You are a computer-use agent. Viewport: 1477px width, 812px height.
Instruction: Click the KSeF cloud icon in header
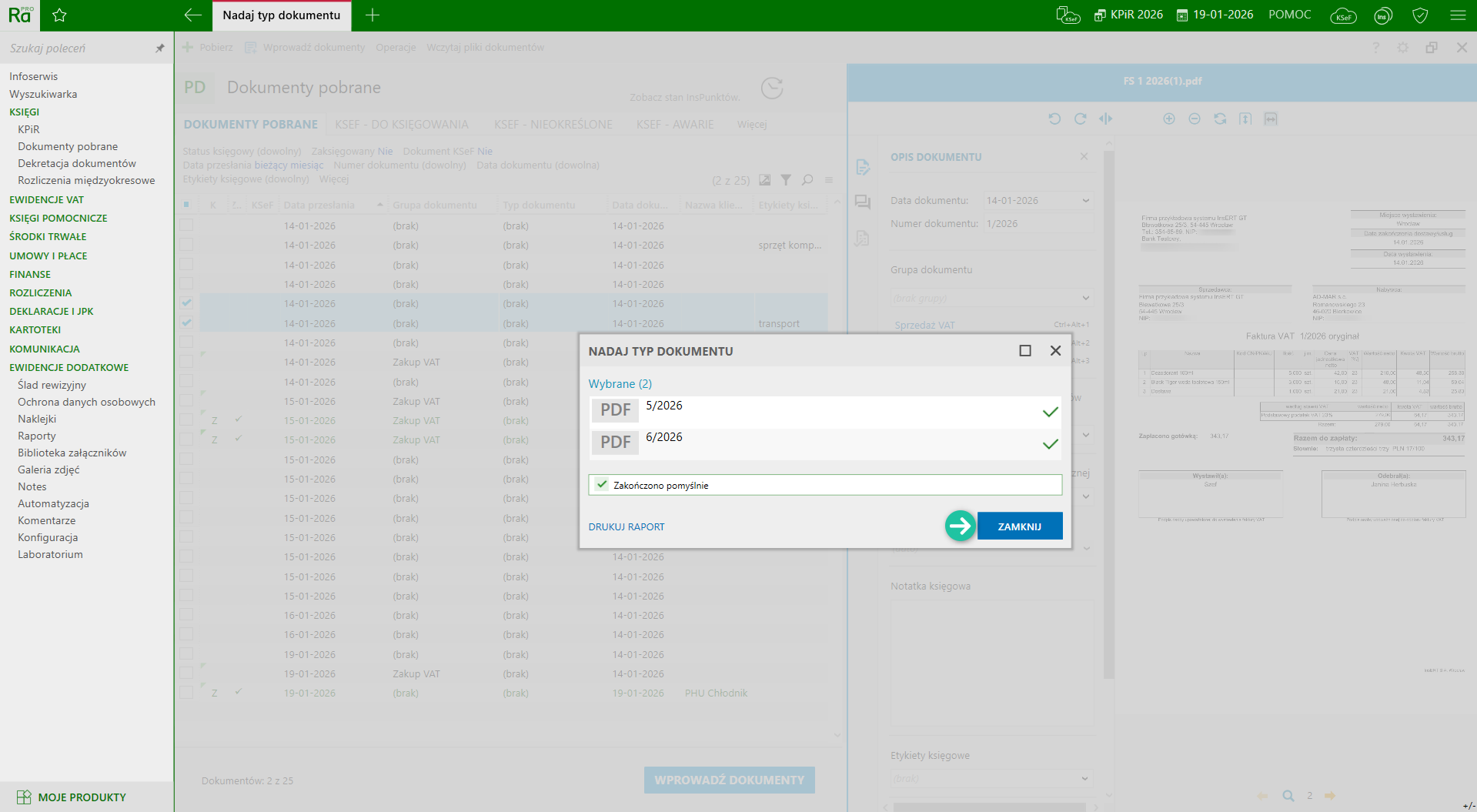[x=1343, y=15]
